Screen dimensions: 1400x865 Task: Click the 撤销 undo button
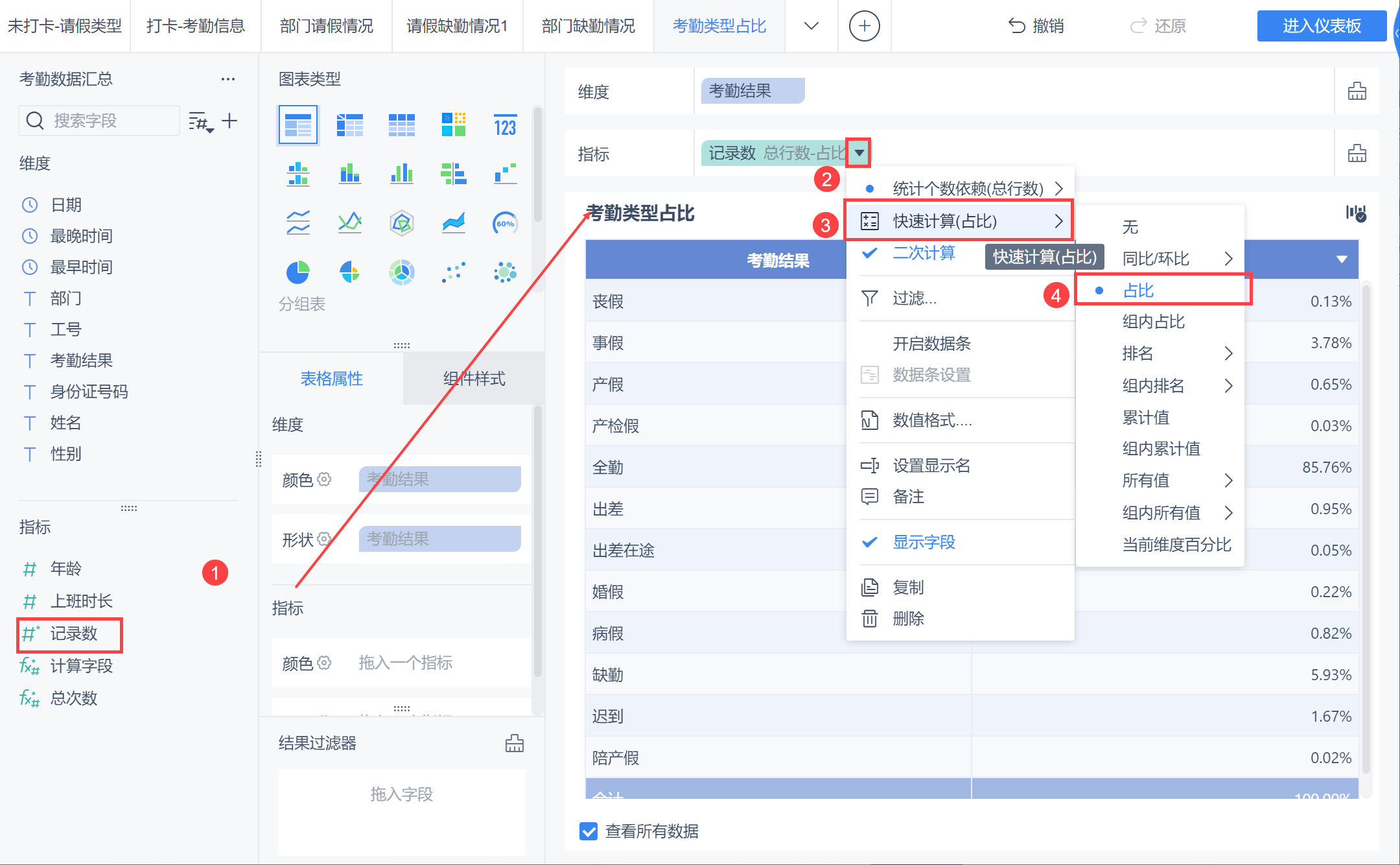click(1036, 26)
